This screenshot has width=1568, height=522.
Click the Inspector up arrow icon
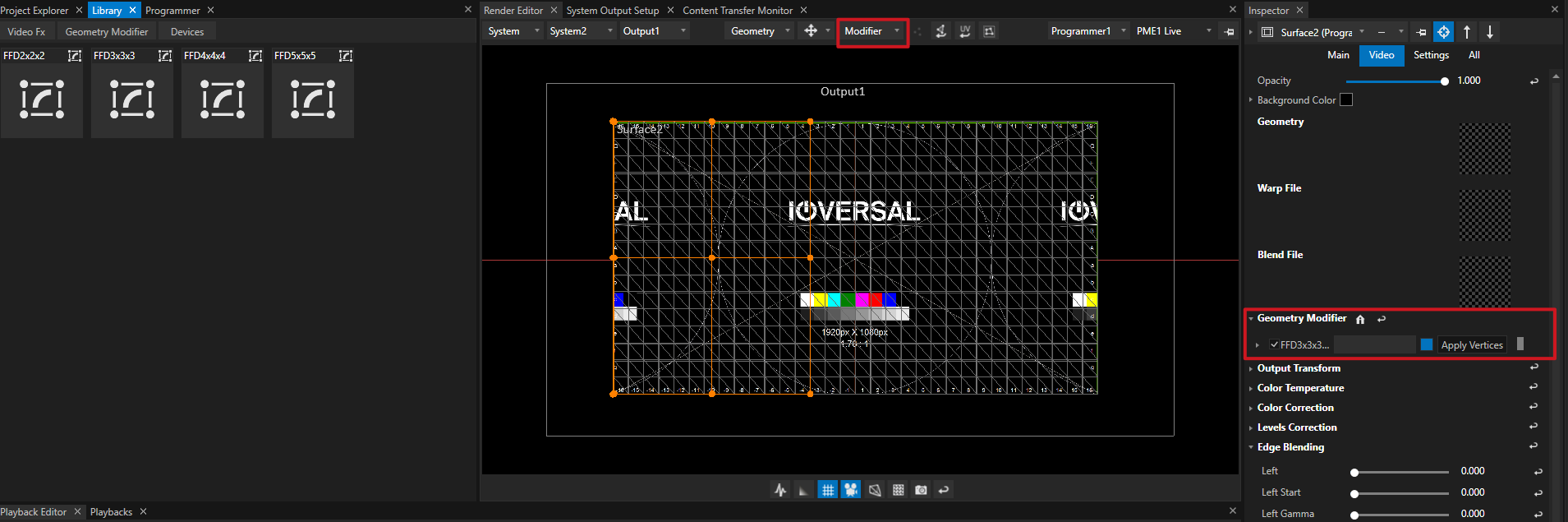(1467, 32)
